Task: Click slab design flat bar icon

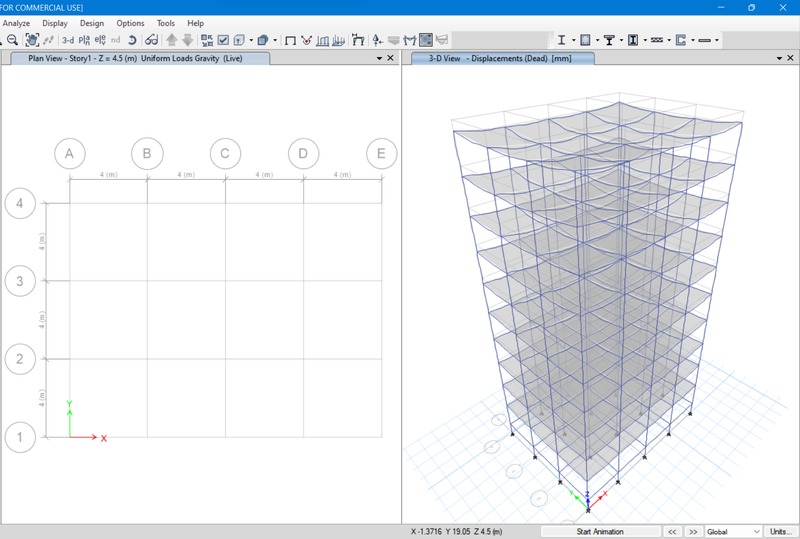Action: [x=705, y=40]
